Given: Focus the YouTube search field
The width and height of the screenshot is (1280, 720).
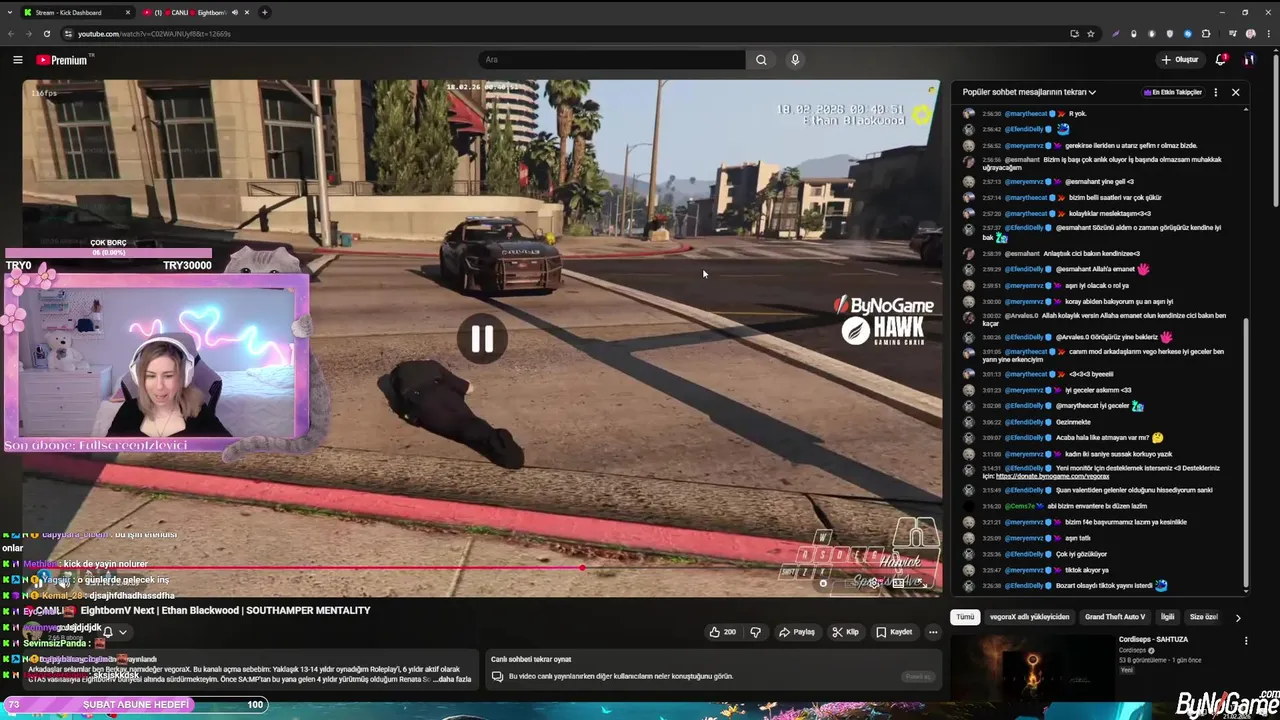Looking at the screenshot, I should click(x=612, y=60).
